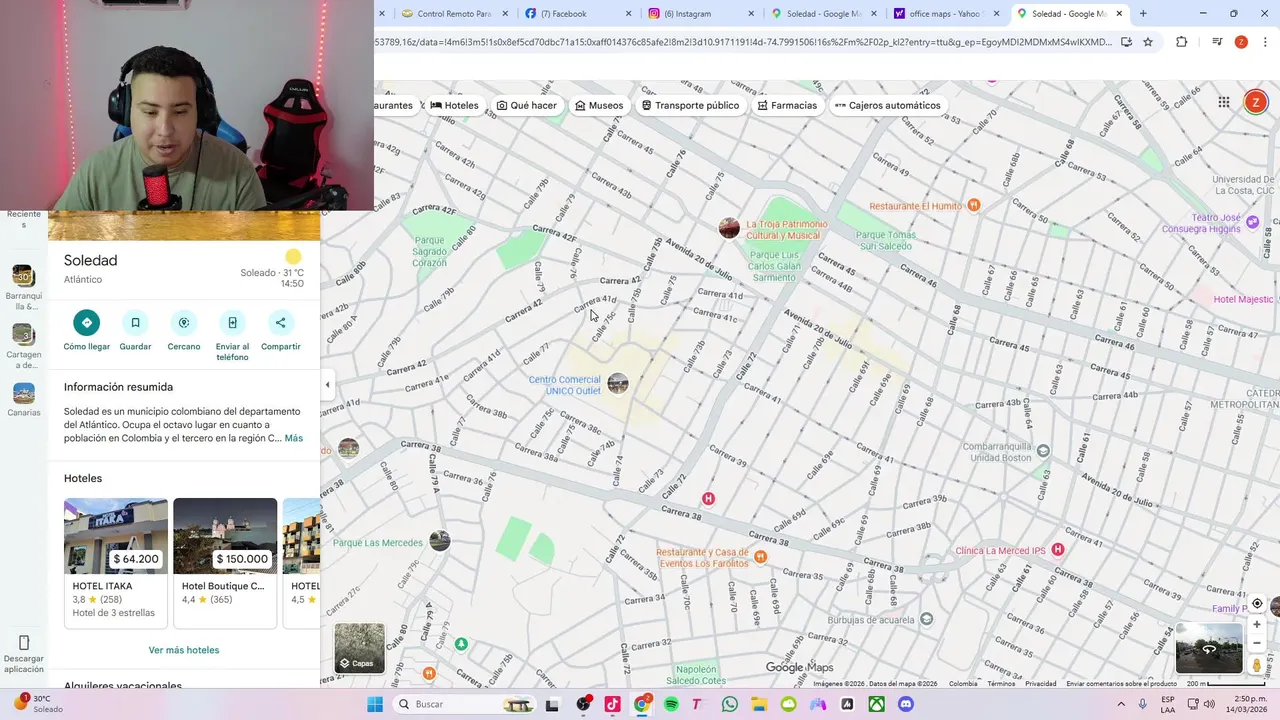Open Chrome media control icon

(1217, 42)
